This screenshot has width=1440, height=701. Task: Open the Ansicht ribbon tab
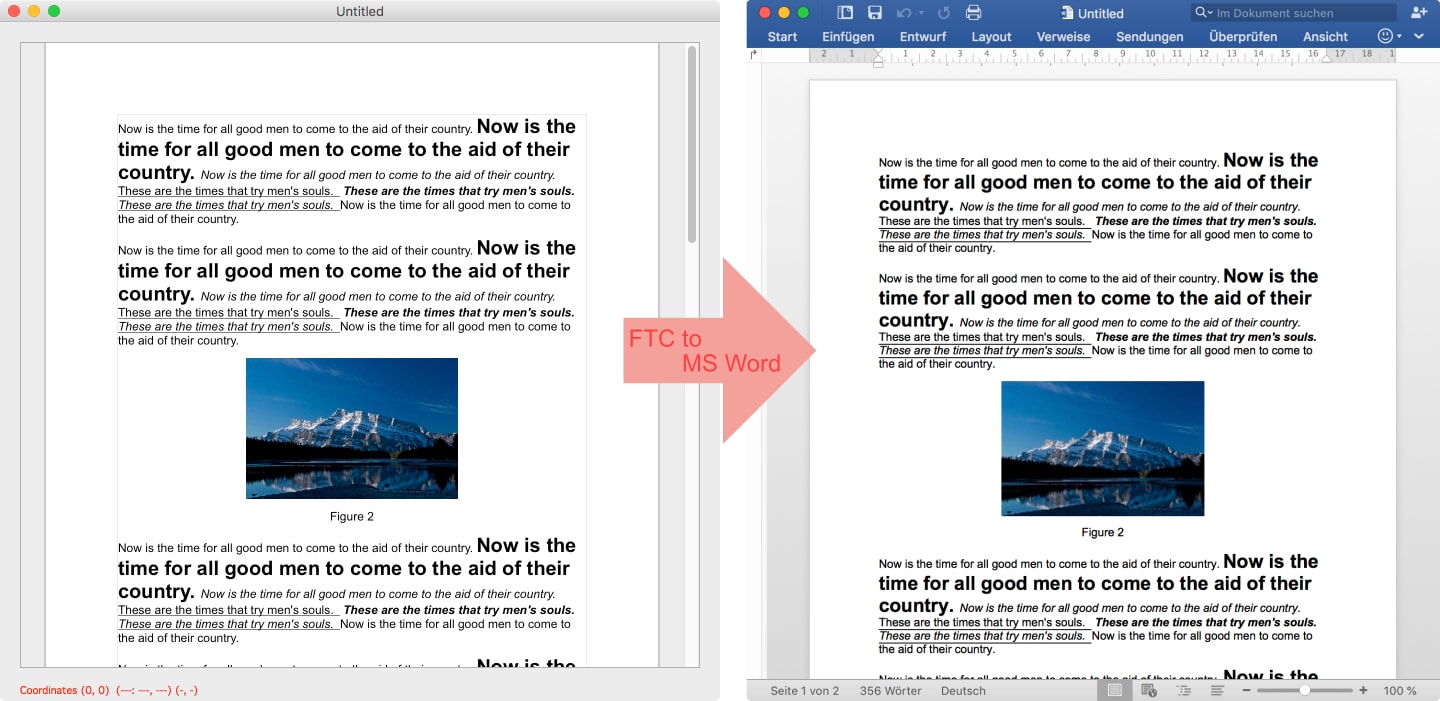(1326, 37)
